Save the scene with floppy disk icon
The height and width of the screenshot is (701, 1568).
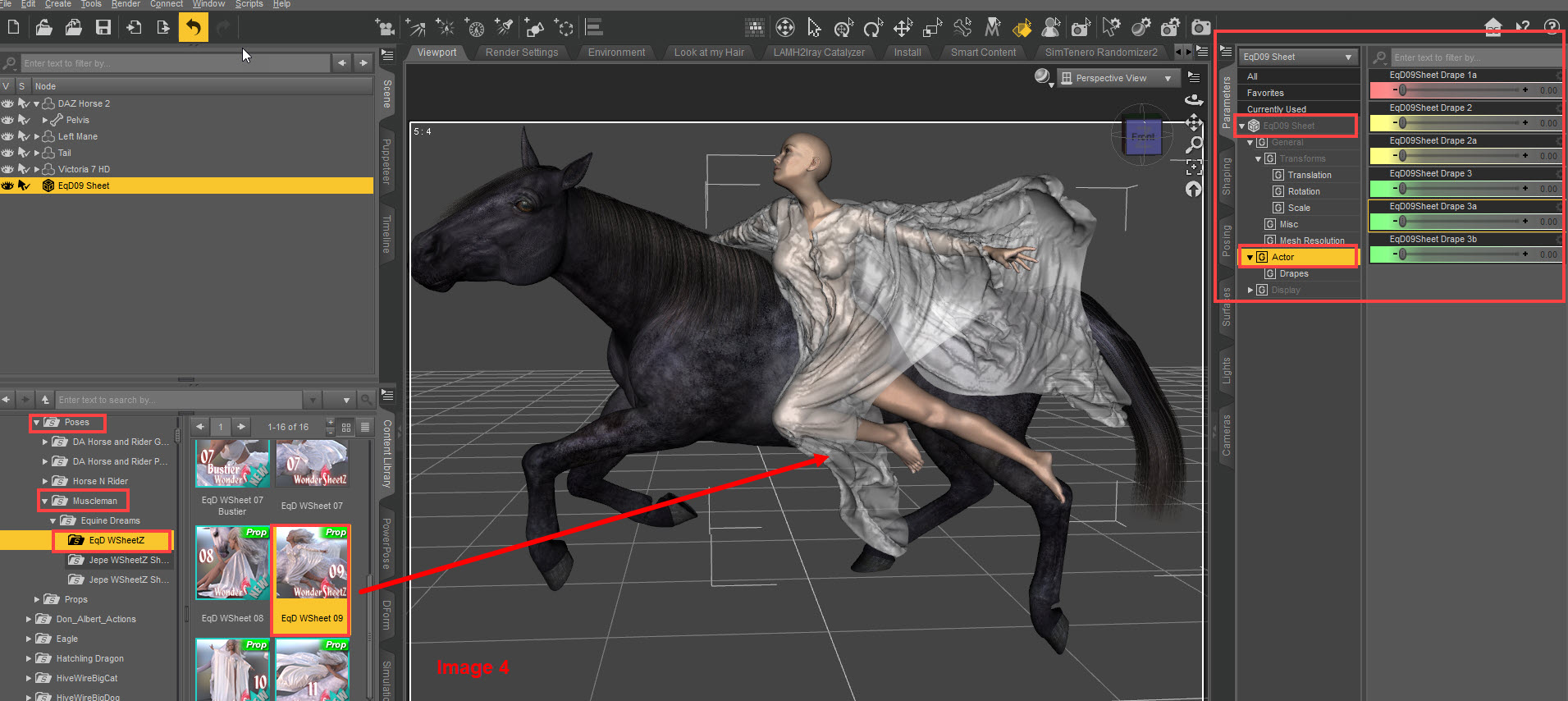(103, 28)
